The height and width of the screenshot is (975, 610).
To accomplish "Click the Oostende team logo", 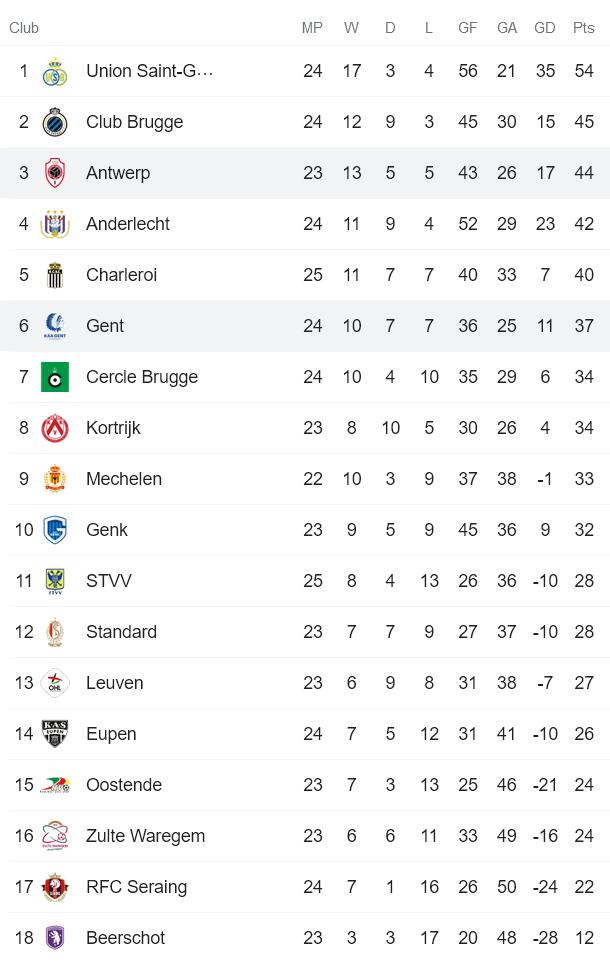I will 55,785.
